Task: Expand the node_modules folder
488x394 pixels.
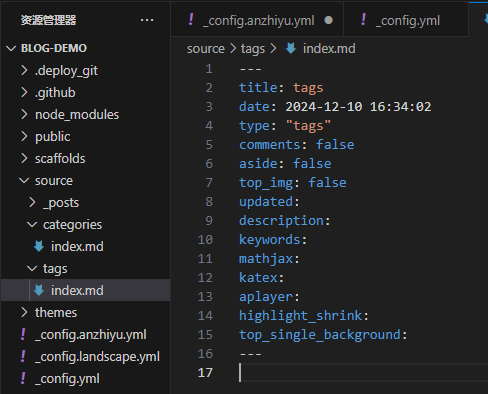Action: pos(24,114)
